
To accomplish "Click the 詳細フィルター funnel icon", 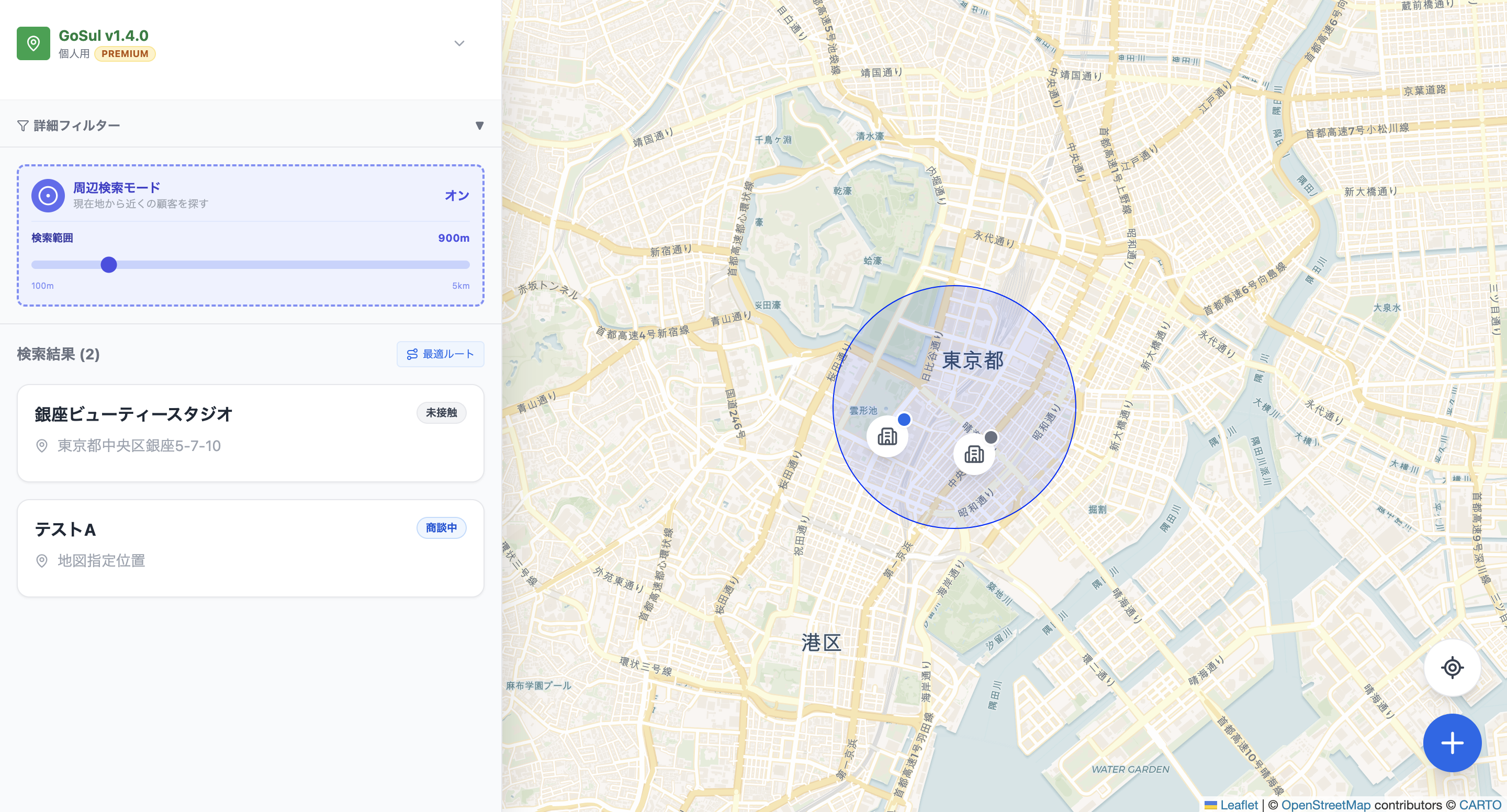I will (x=23, y=126).
